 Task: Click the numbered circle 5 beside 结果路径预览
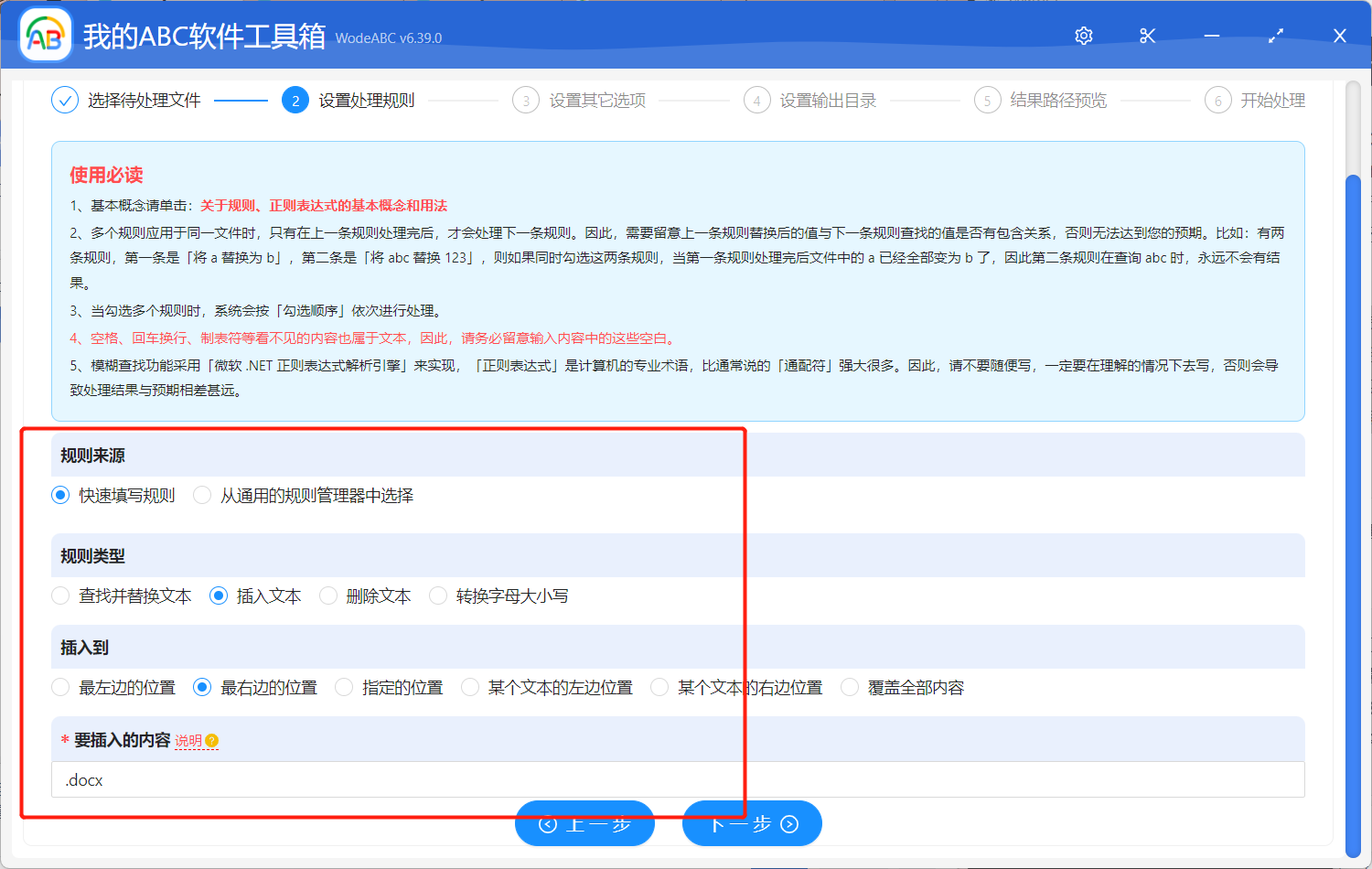tap(988, 100)
